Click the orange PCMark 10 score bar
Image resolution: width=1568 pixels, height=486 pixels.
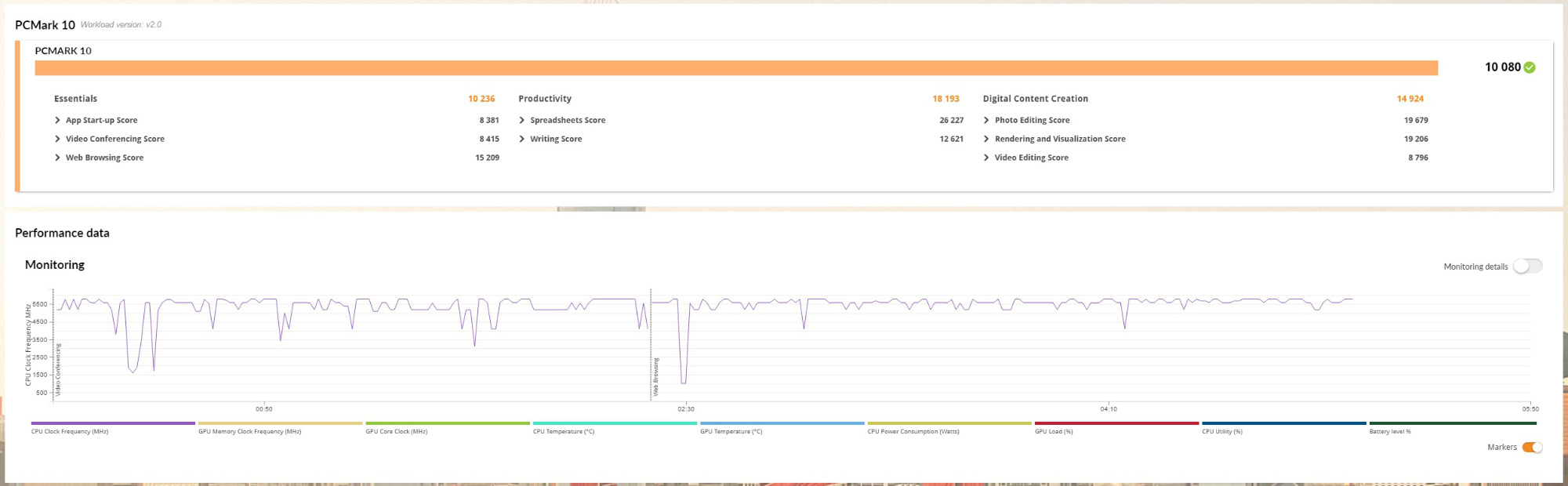tap(736, 68)
